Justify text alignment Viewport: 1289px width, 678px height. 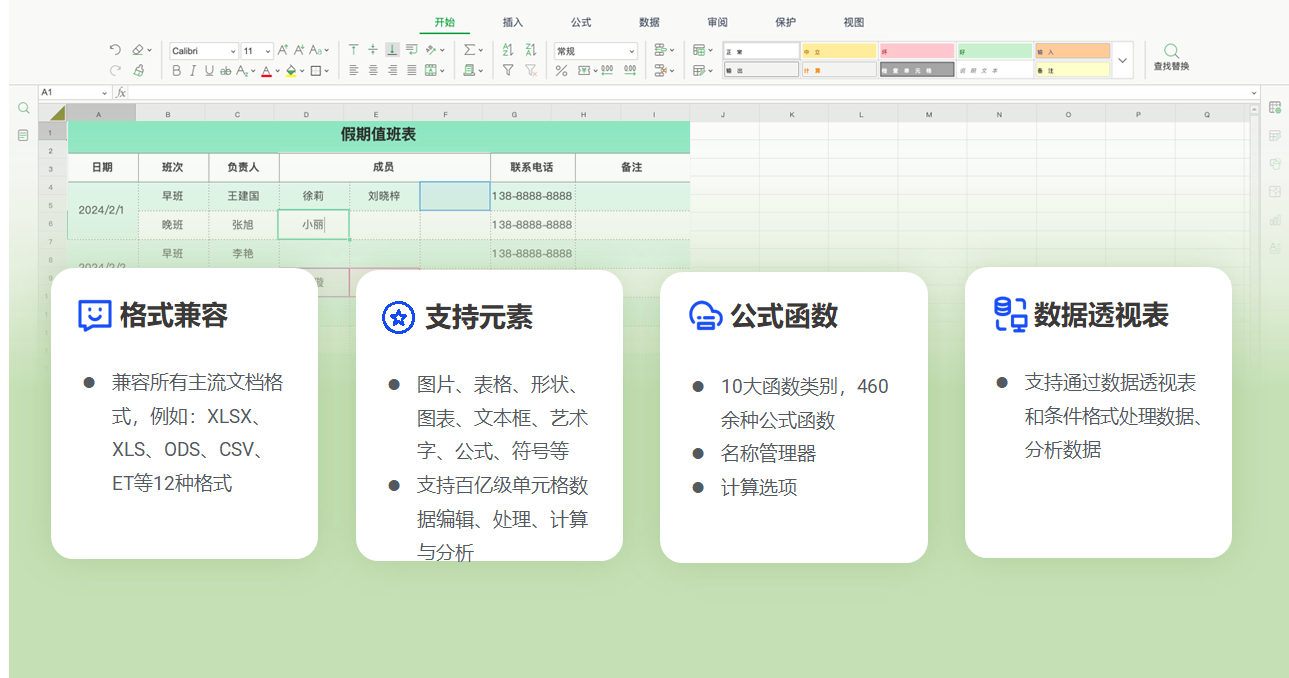tap(411, 70)
